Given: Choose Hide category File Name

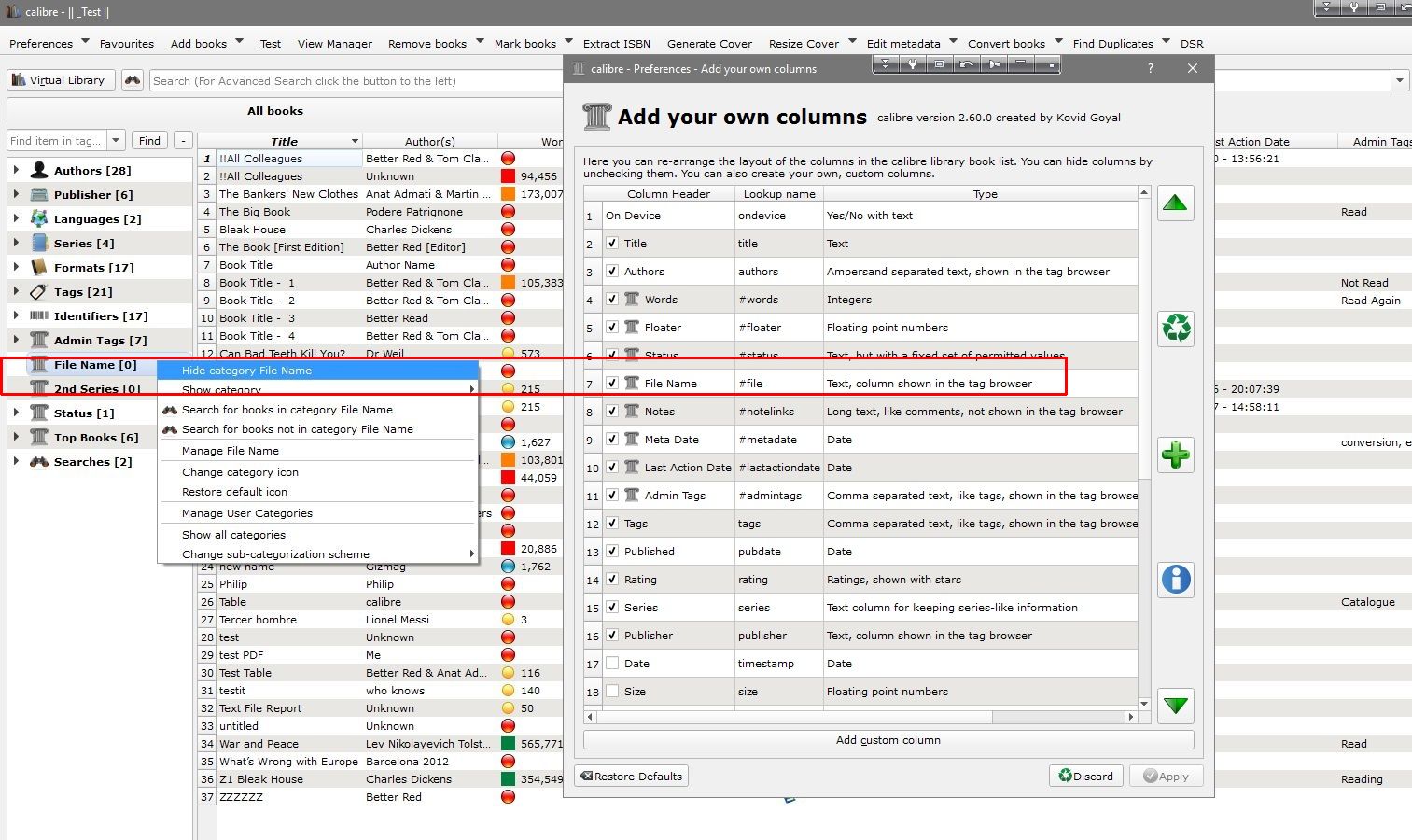Looking at the screenshot, I should tap(317, 371).
